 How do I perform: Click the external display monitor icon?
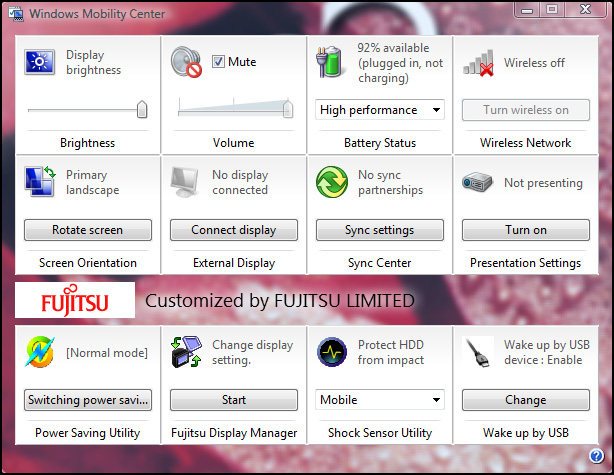(x=185, y=182)
